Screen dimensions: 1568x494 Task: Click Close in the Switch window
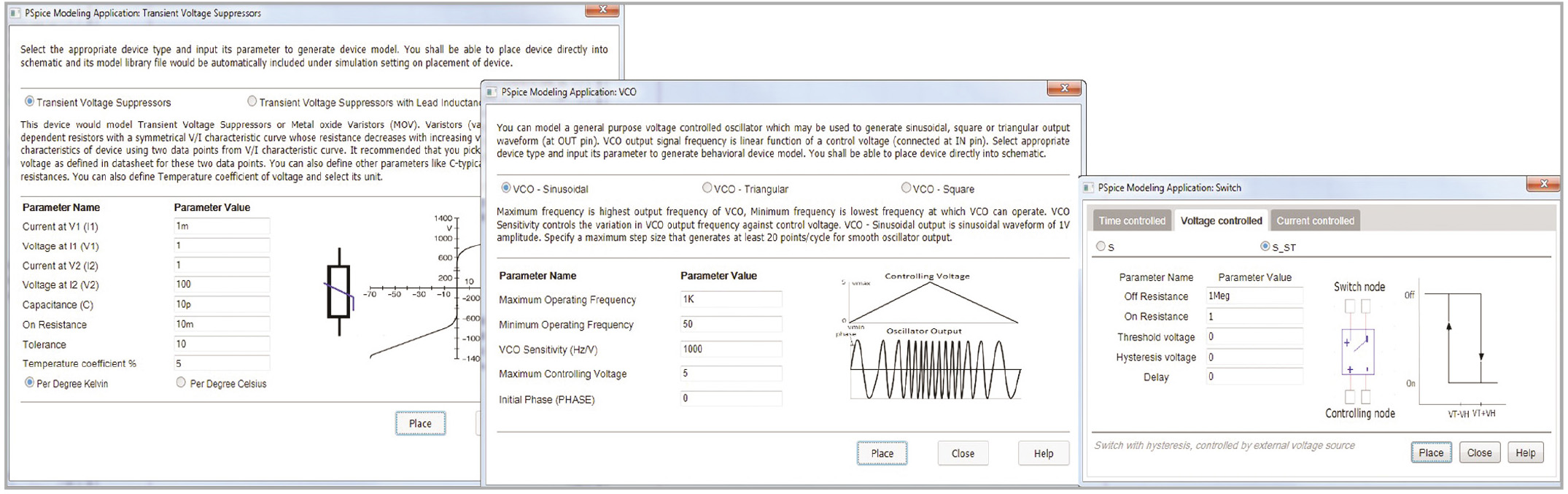[x=1479, y=452]
